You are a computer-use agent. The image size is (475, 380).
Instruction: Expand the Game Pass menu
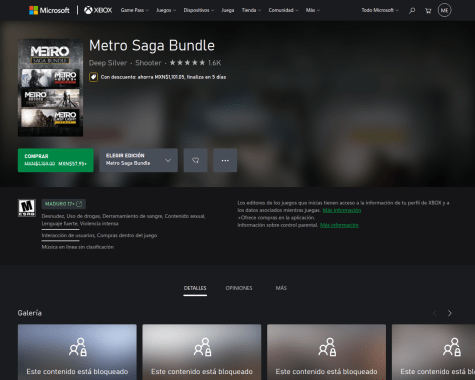point(135,10)
